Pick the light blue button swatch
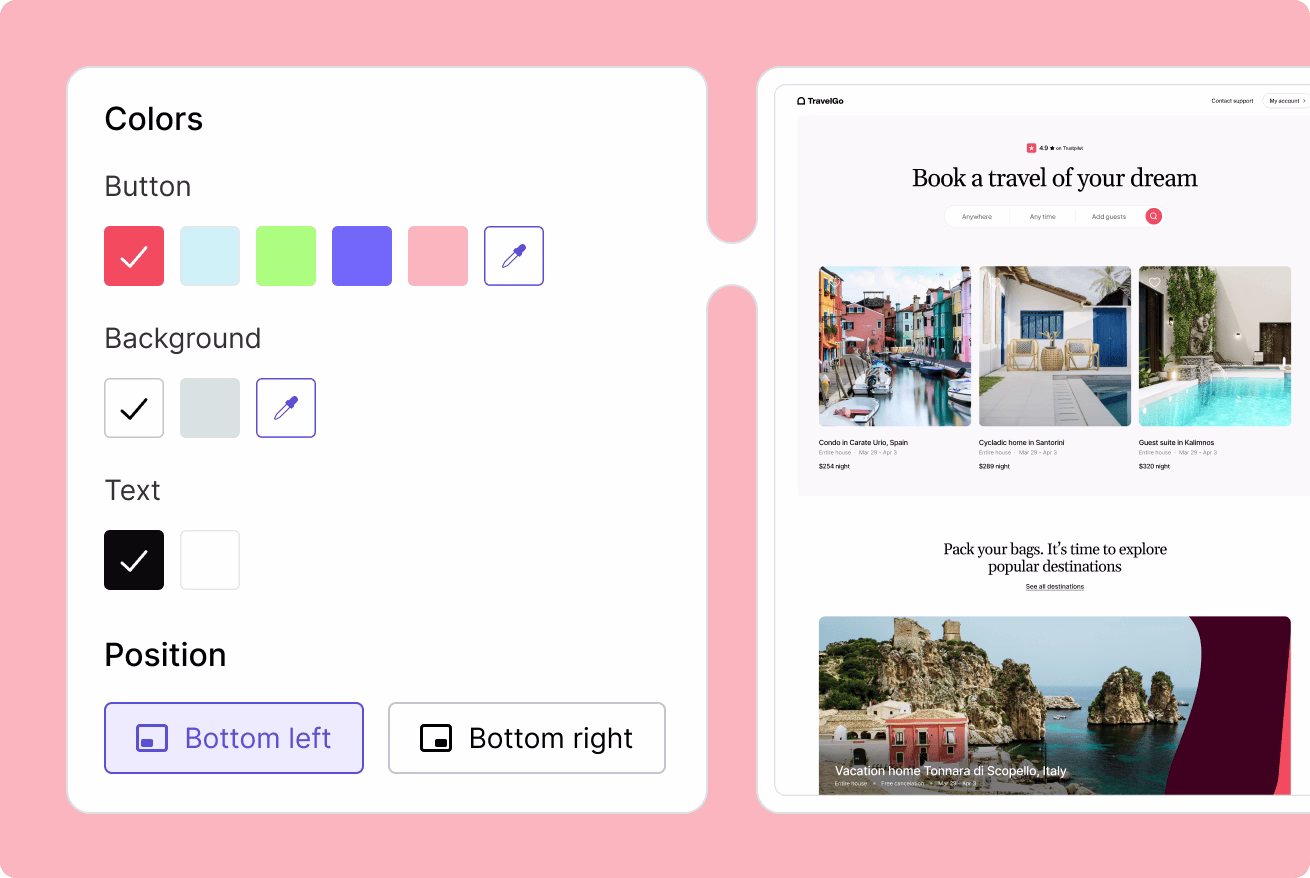This screenshot has width=1310, height=878. (x=210, y=256)
